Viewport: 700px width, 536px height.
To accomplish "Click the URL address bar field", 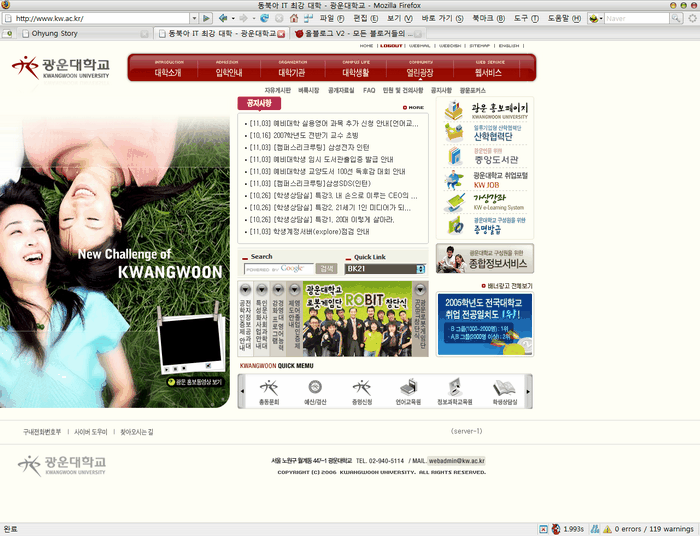I will click(x=101, y=18).
